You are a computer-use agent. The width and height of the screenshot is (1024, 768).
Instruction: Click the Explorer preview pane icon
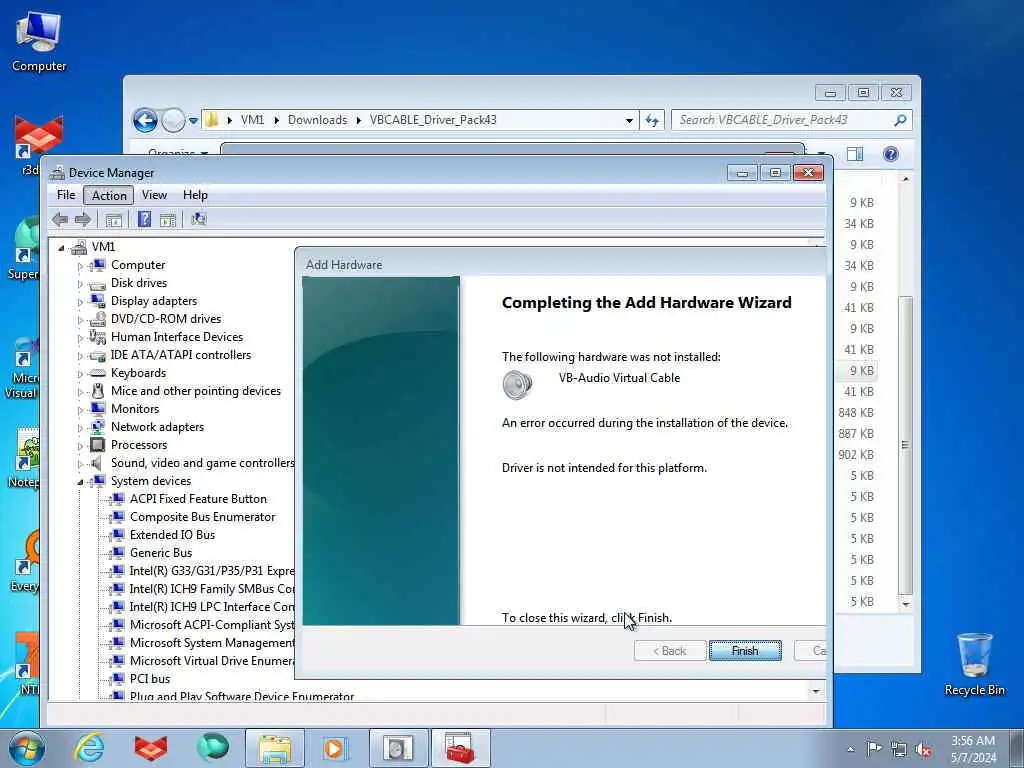pos(855,154)
